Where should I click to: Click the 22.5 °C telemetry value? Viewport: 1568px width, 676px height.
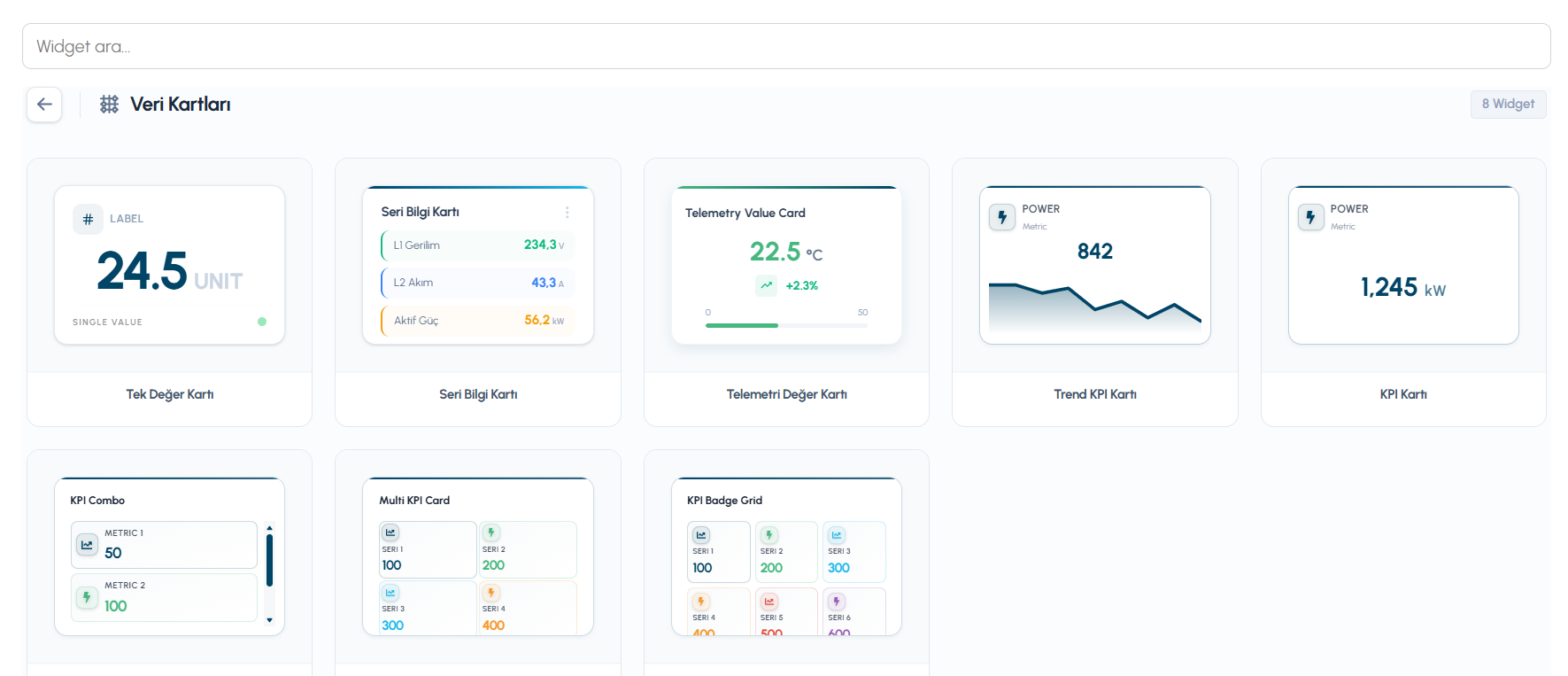pyautogui.click(x=786, y=253)
